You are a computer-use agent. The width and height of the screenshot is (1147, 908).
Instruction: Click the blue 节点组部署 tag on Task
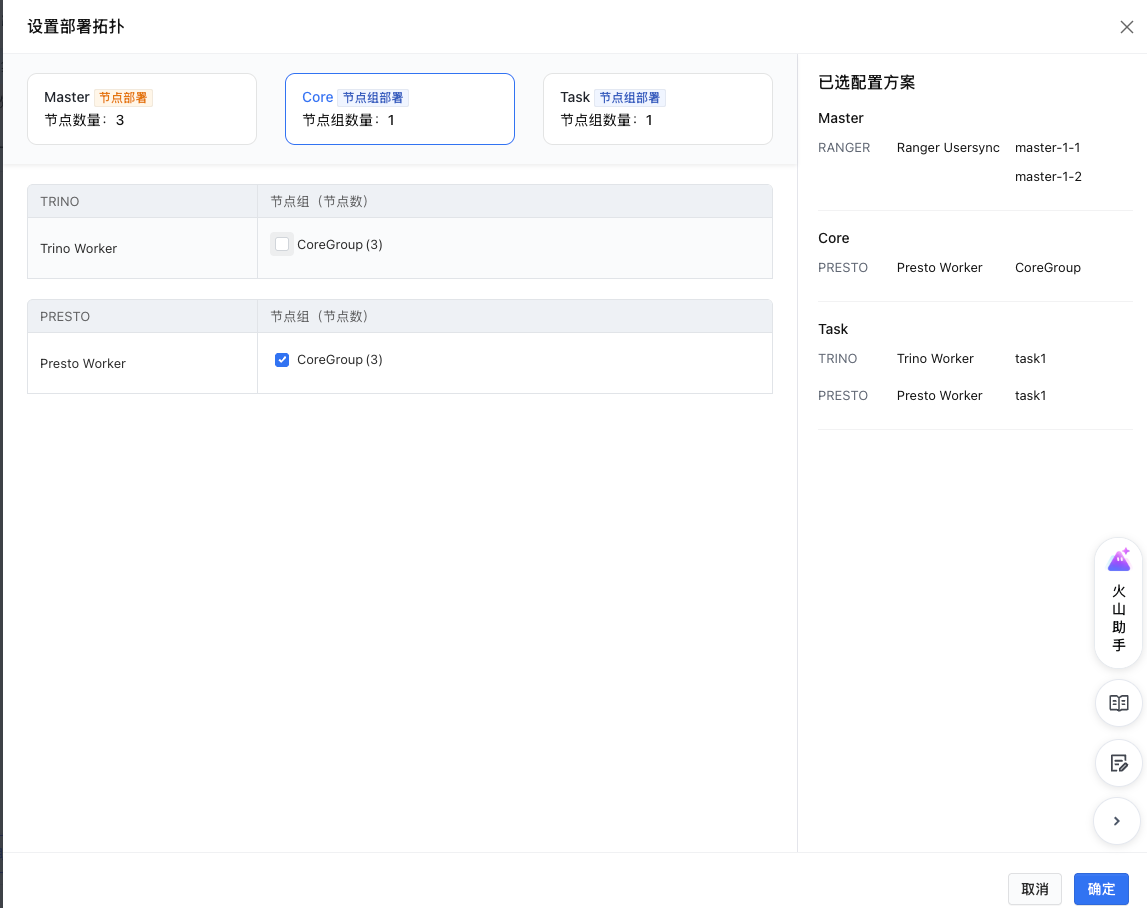tap(630, 97)
